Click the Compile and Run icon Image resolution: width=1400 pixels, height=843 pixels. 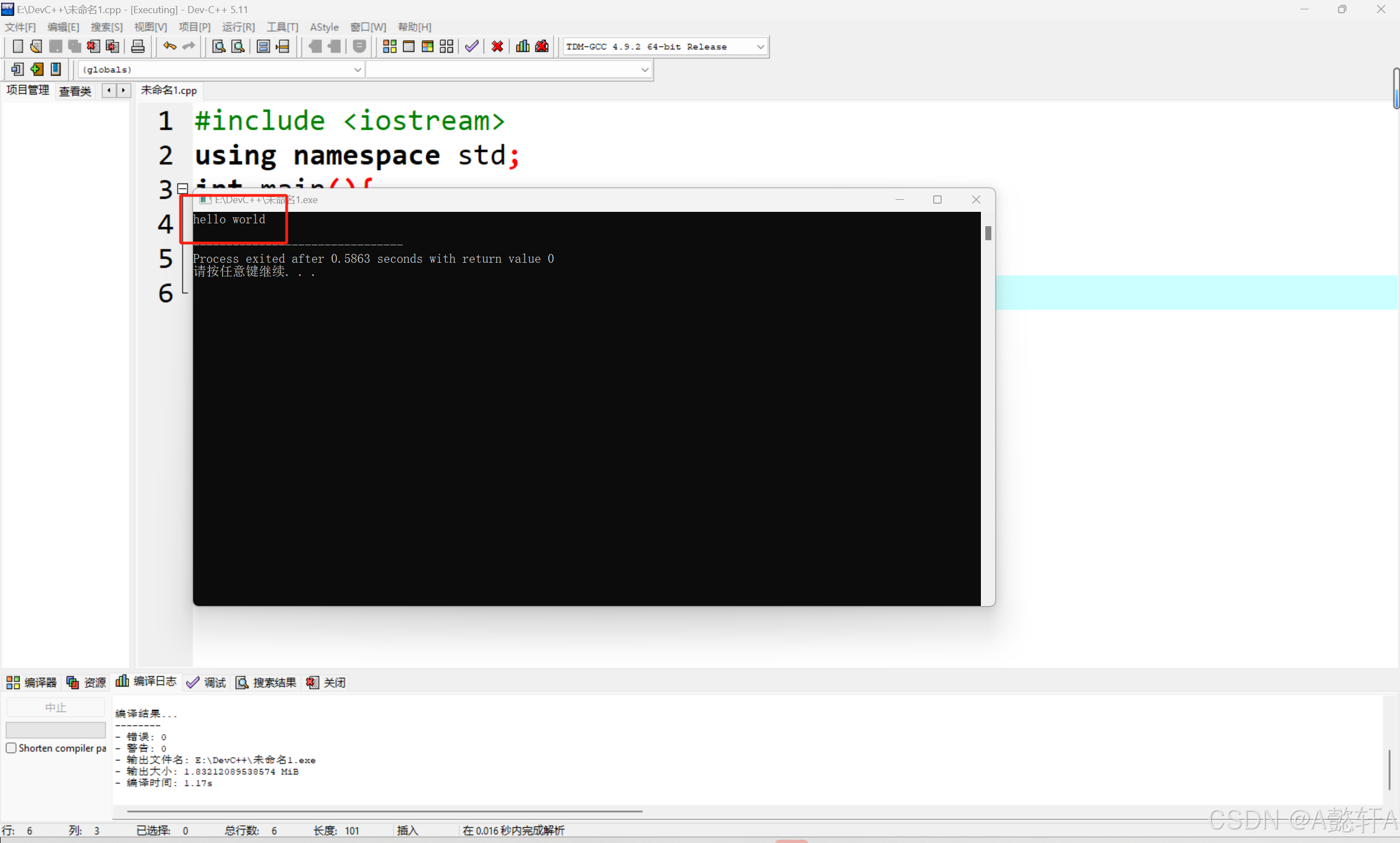(427, 47)
